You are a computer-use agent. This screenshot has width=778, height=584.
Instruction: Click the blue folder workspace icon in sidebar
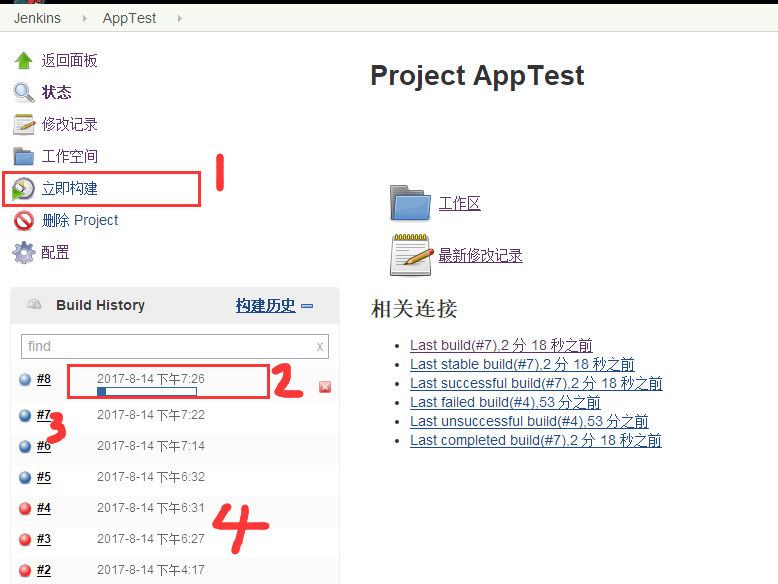23,156
